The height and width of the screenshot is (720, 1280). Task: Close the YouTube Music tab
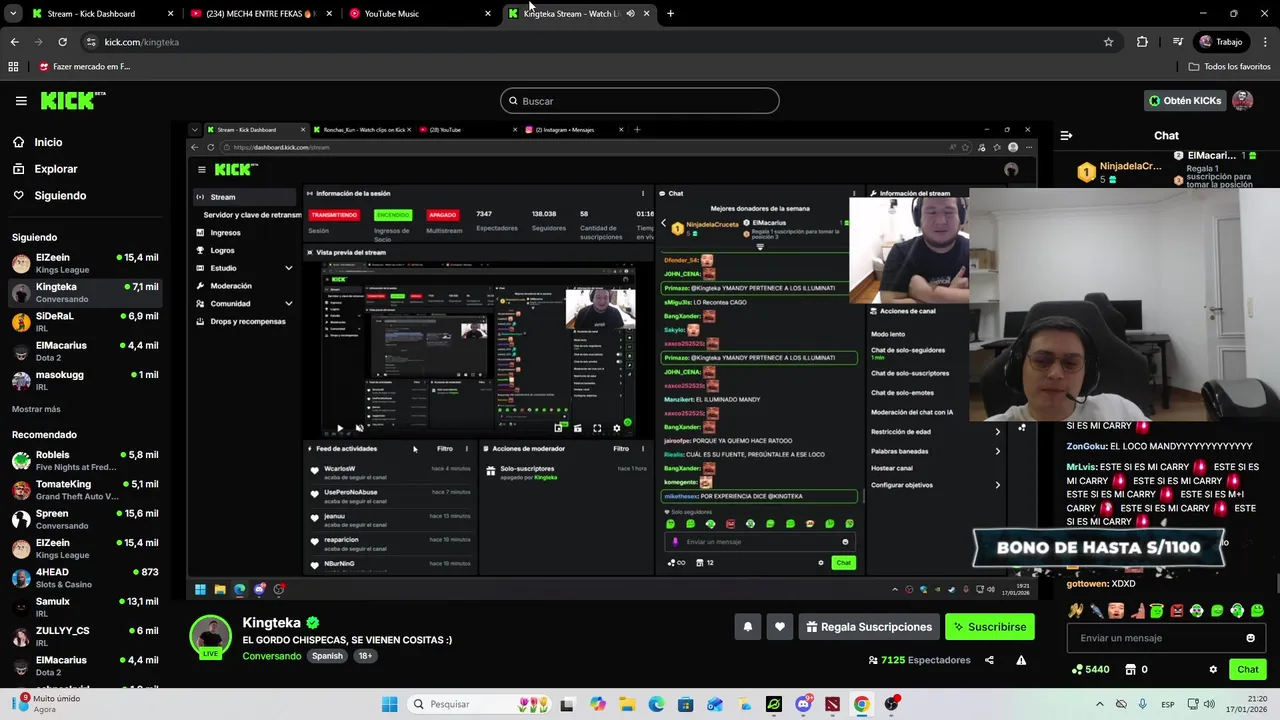pos(488,14)
